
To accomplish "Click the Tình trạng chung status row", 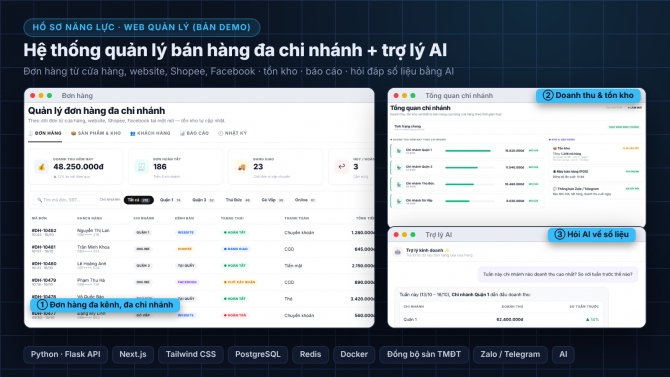I will pos(516,127).
